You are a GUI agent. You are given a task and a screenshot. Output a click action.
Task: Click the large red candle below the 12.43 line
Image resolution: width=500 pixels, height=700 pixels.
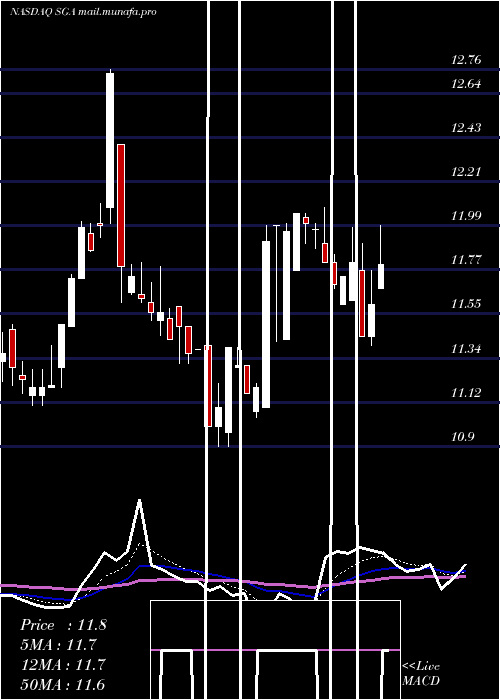[x=121, y=205]
